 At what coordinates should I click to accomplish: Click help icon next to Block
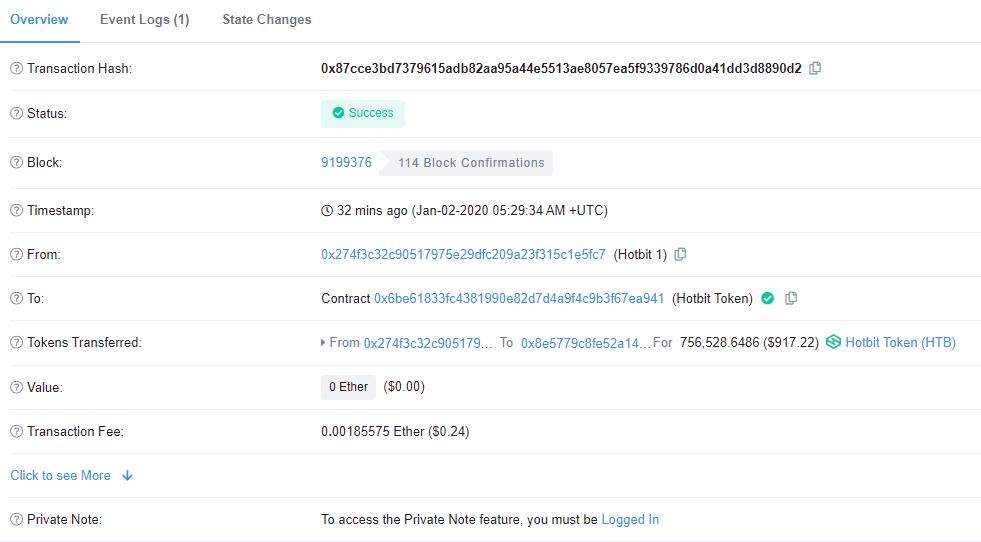[16, 162]
